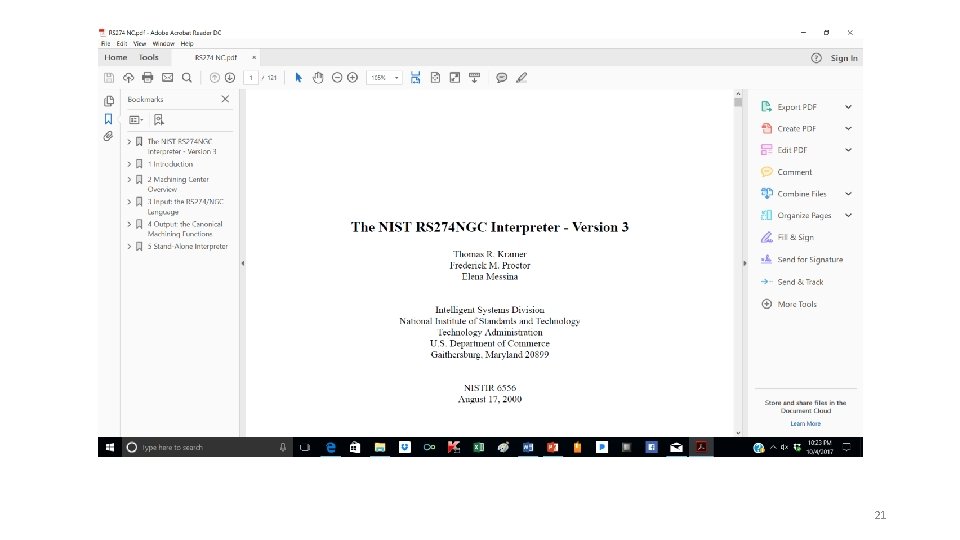Image resolution: width=960 pixels, height=540 pixels.
Task: Expand 3 Input RS274/NGC Language bookmark
Action: pos(129,201)
